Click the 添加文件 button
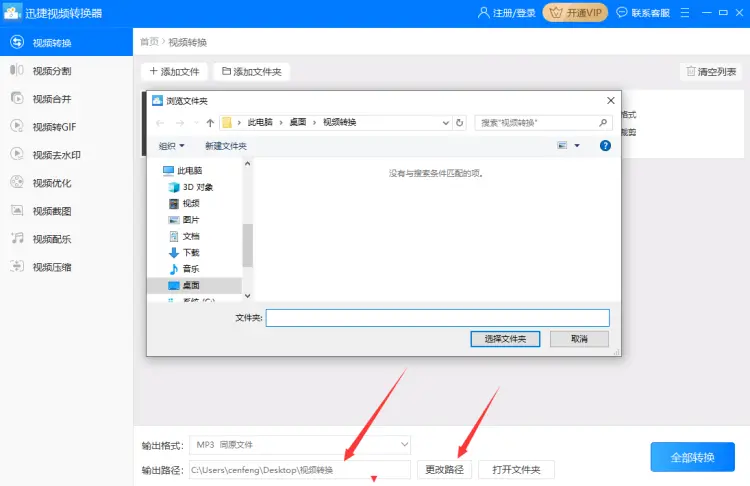The image size is (750, 486). [175, 72]
